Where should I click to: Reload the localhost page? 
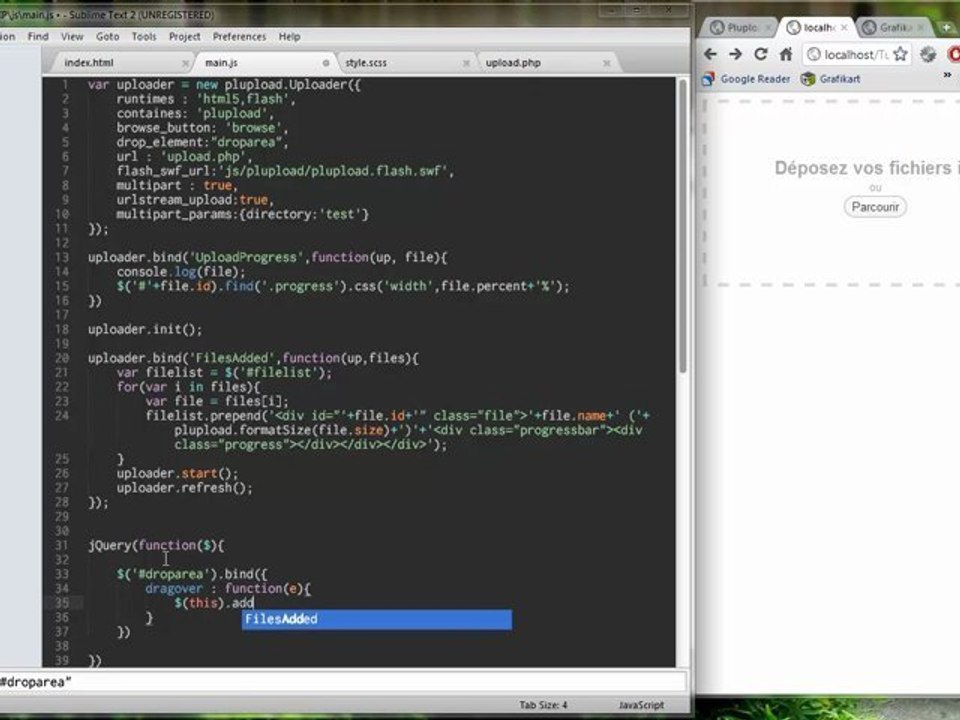click(761, 54)
